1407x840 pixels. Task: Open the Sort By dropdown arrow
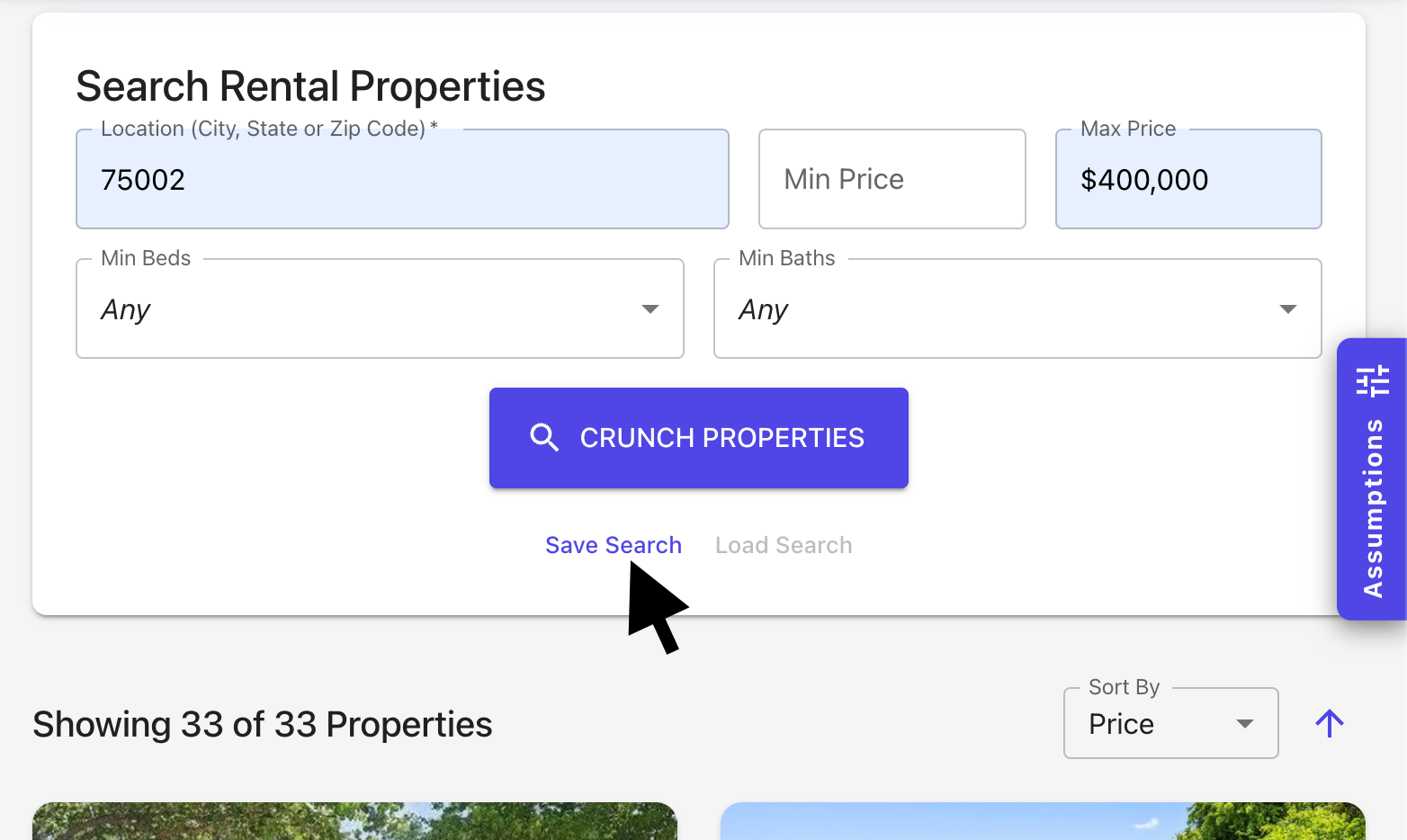[x=1245, y=724]
